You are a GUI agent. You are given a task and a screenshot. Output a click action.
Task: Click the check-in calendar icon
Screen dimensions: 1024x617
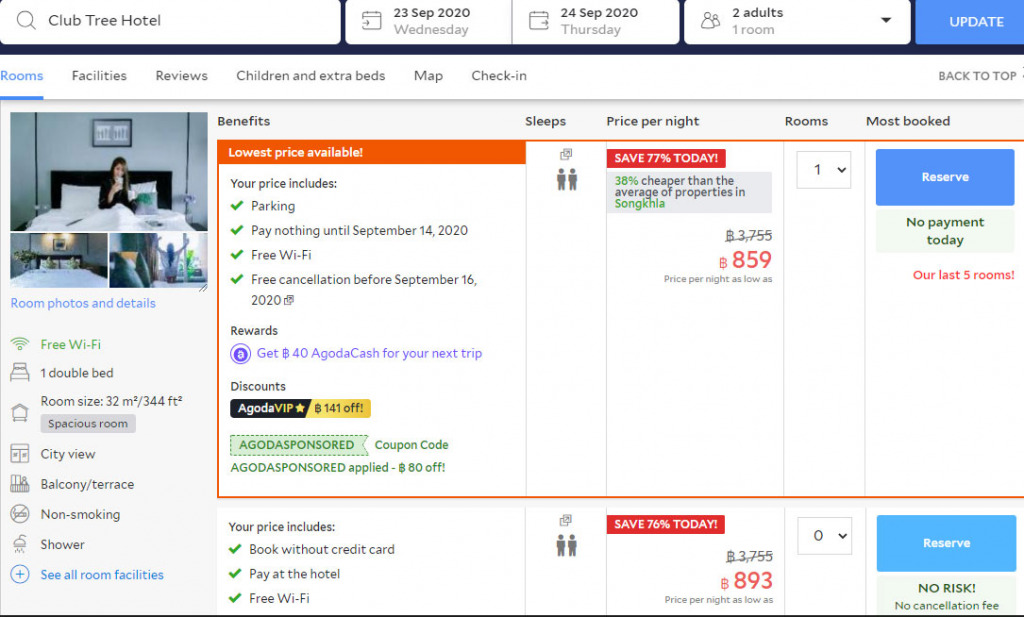click(371, 21)
